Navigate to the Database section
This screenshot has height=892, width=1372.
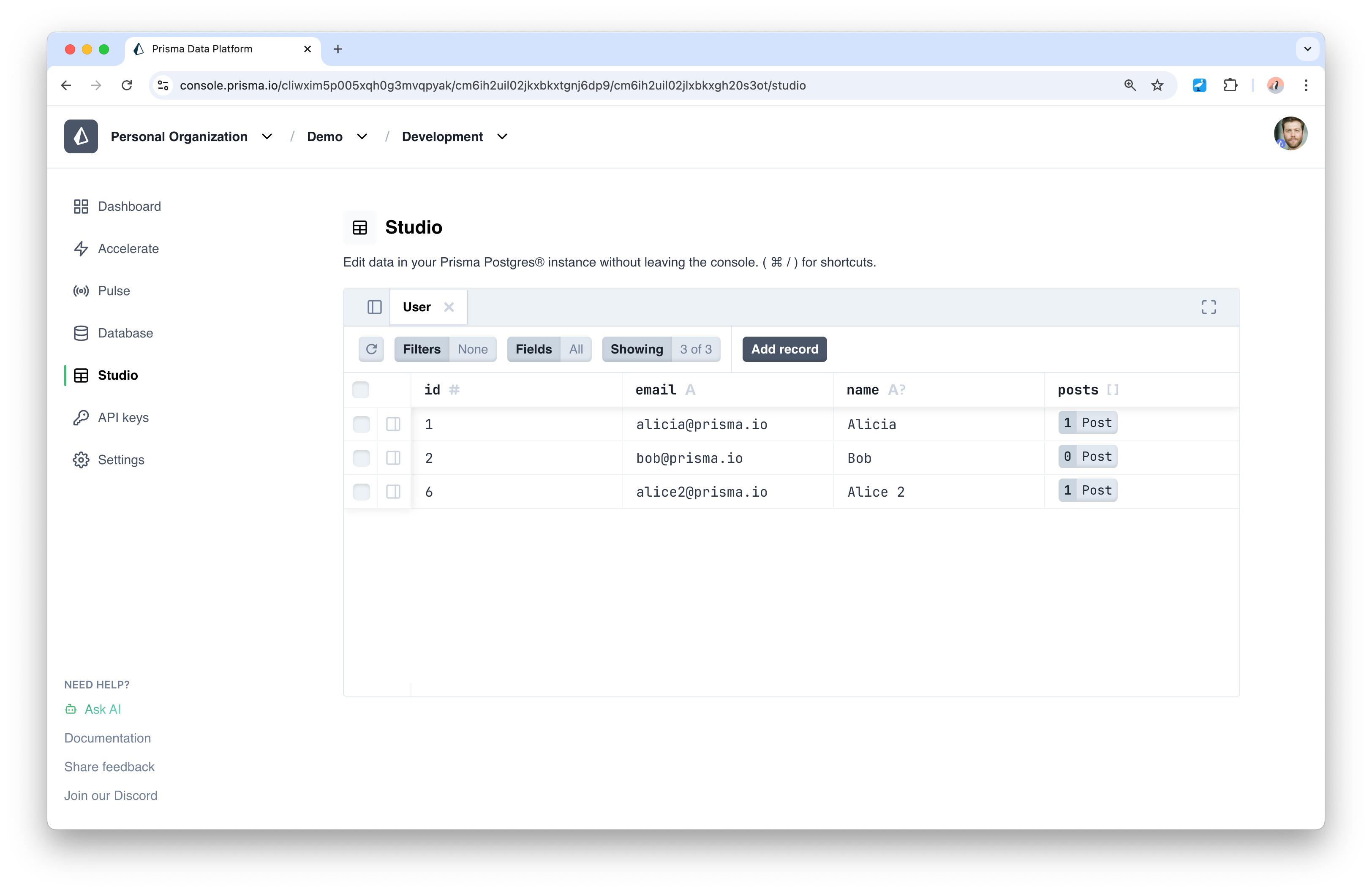pyautogui.click(x=125, y=333)
